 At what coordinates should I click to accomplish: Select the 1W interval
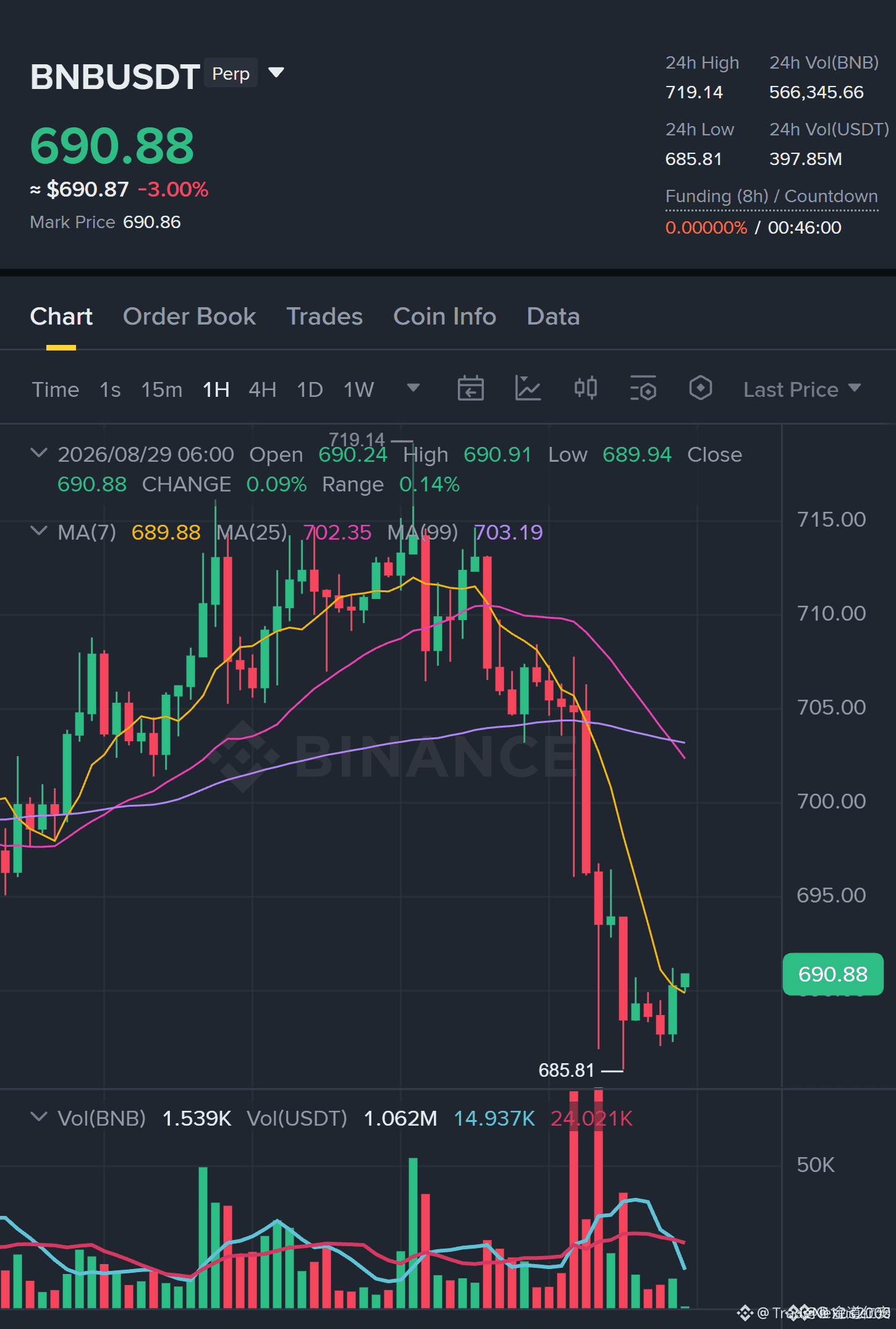pyautogui.click(x=358, y=389)
